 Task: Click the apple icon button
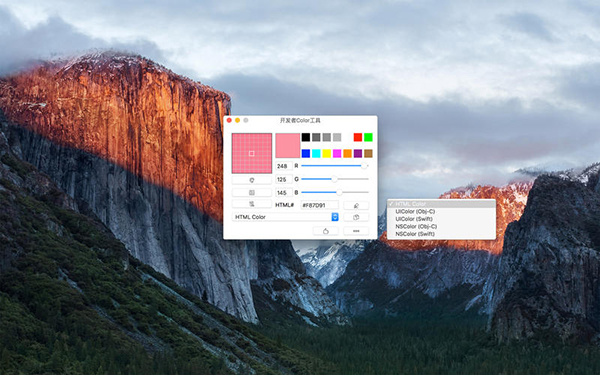pyautogui.click(x=326, y=231)
